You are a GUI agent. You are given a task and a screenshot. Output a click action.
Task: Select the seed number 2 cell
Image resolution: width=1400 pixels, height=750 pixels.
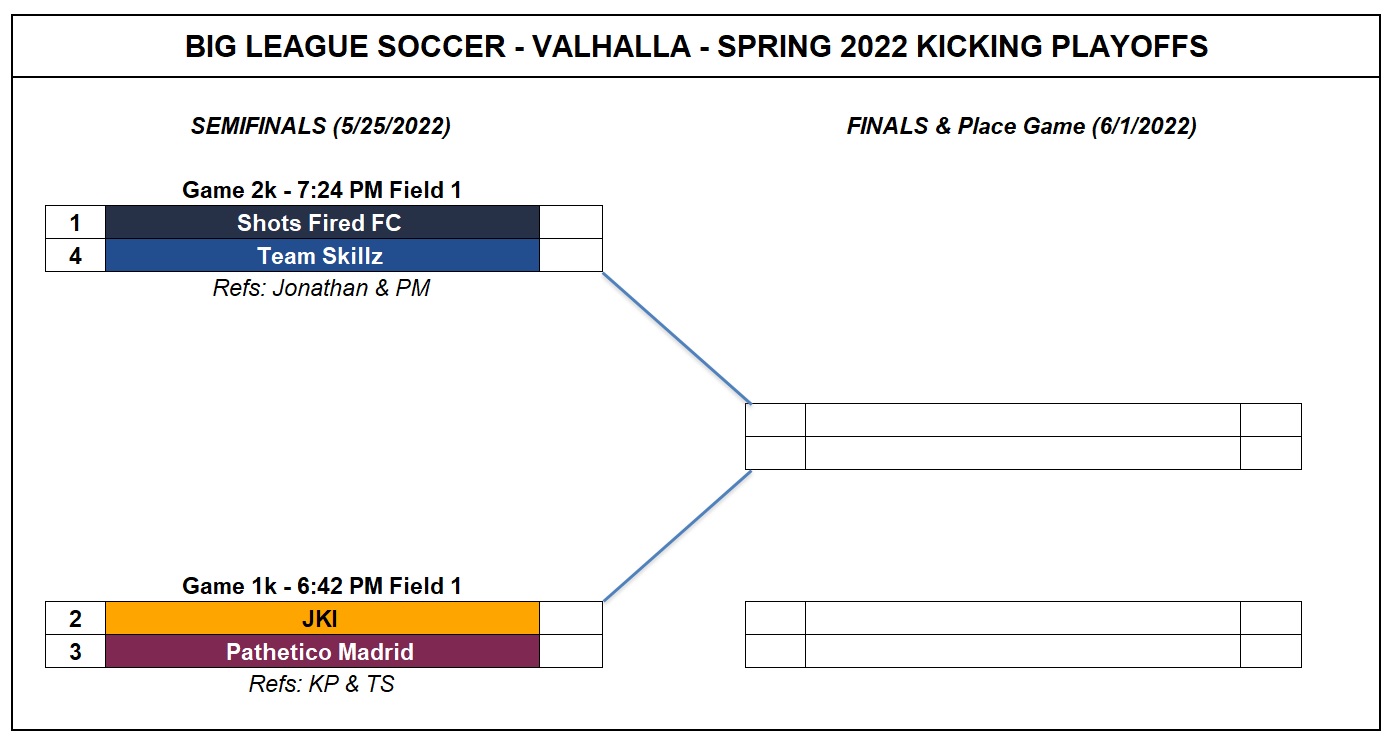[75, 618]
